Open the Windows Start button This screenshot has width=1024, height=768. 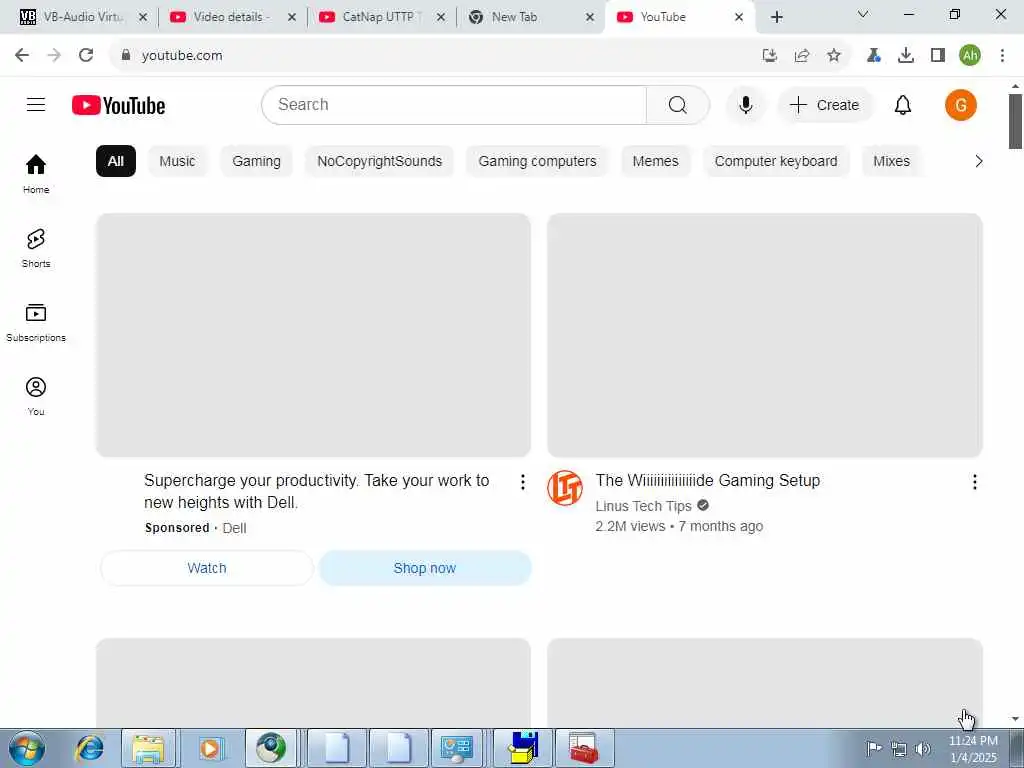(27, 748)
